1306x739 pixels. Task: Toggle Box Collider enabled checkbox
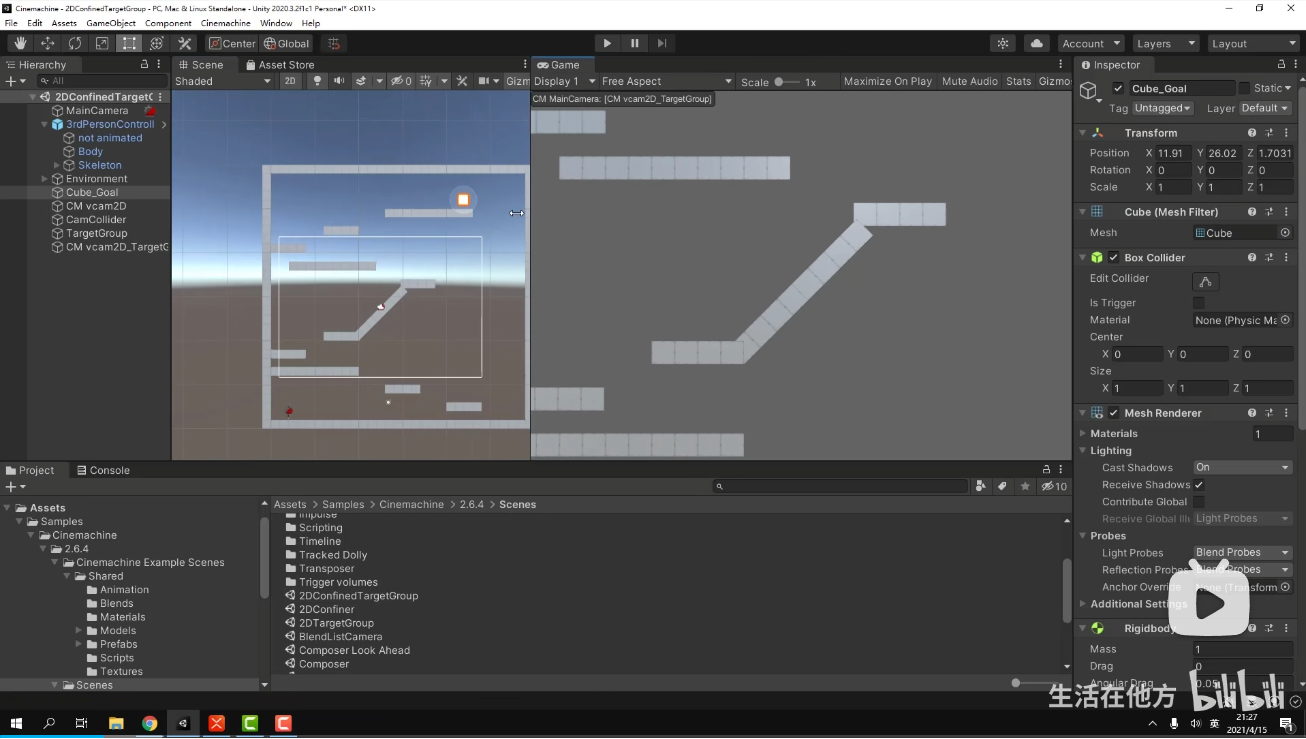coord(1114,257)
